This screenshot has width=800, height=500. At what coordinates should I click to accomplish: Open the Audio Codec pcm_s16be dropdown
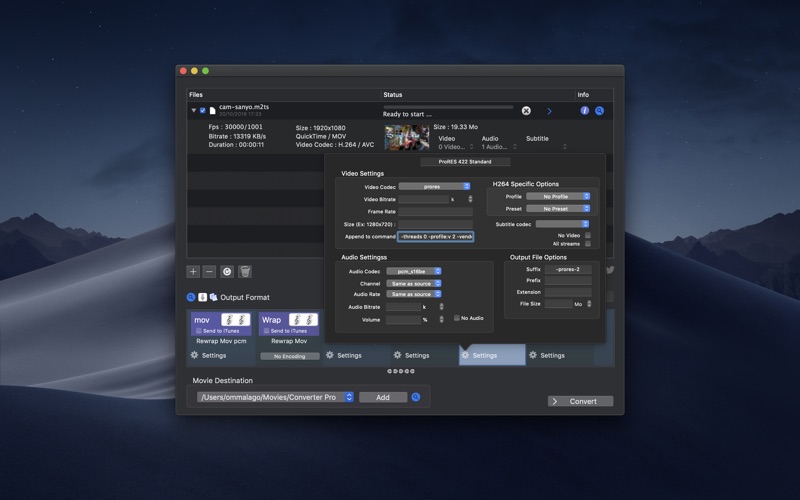click(414, 271)
